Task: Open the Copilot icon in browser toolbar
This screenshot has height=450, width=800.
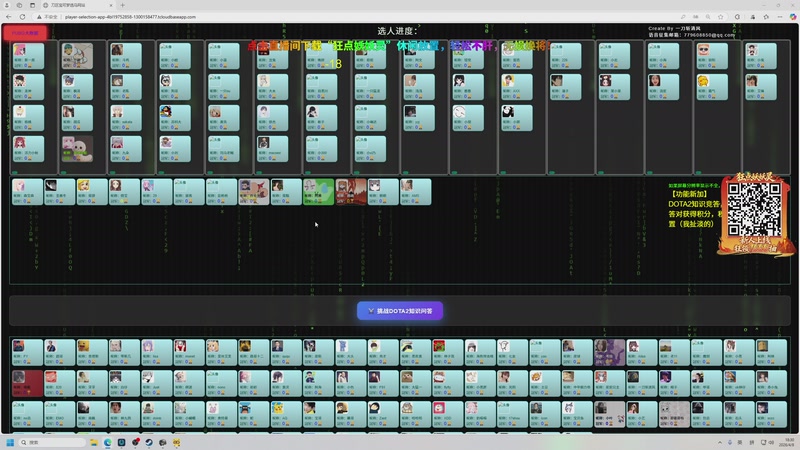Action: (x=793, y=17)
